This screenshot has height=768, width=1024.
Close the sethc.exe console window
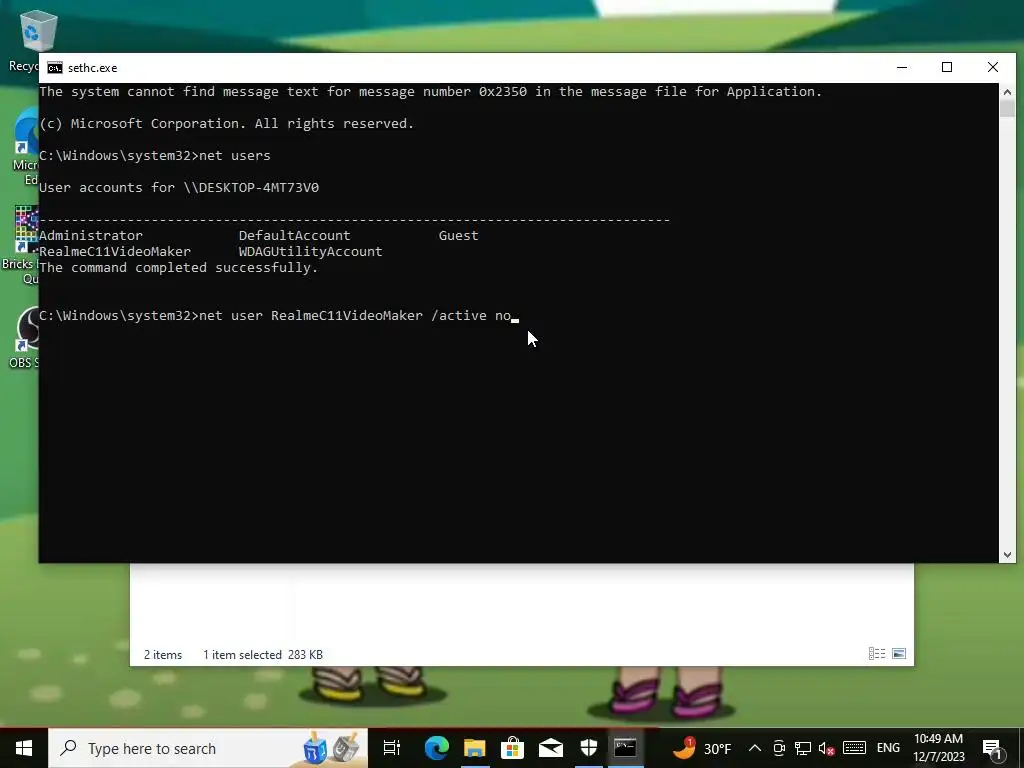[993, 67]
